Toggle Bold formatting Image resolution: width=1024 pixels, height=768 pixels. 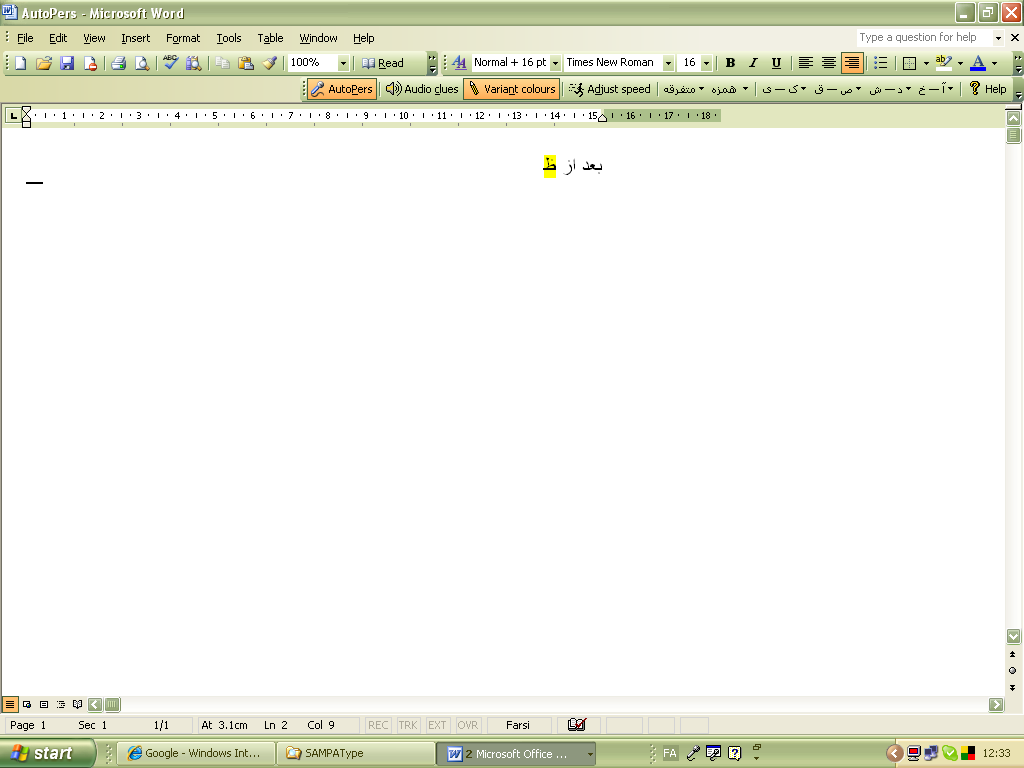(x=730, y=63)
